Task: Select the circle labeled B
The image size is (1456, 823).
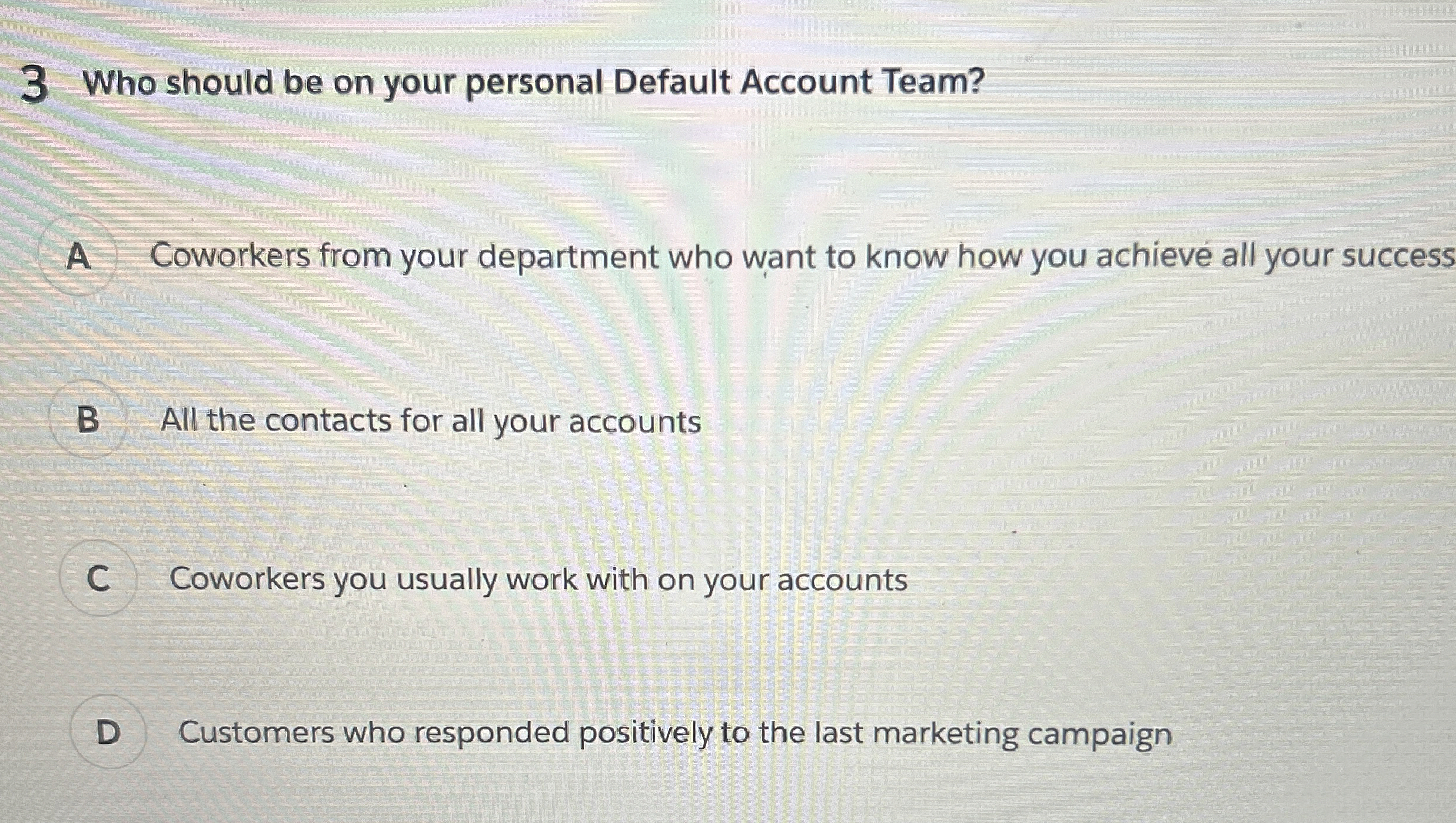Action: pos(88,419)
